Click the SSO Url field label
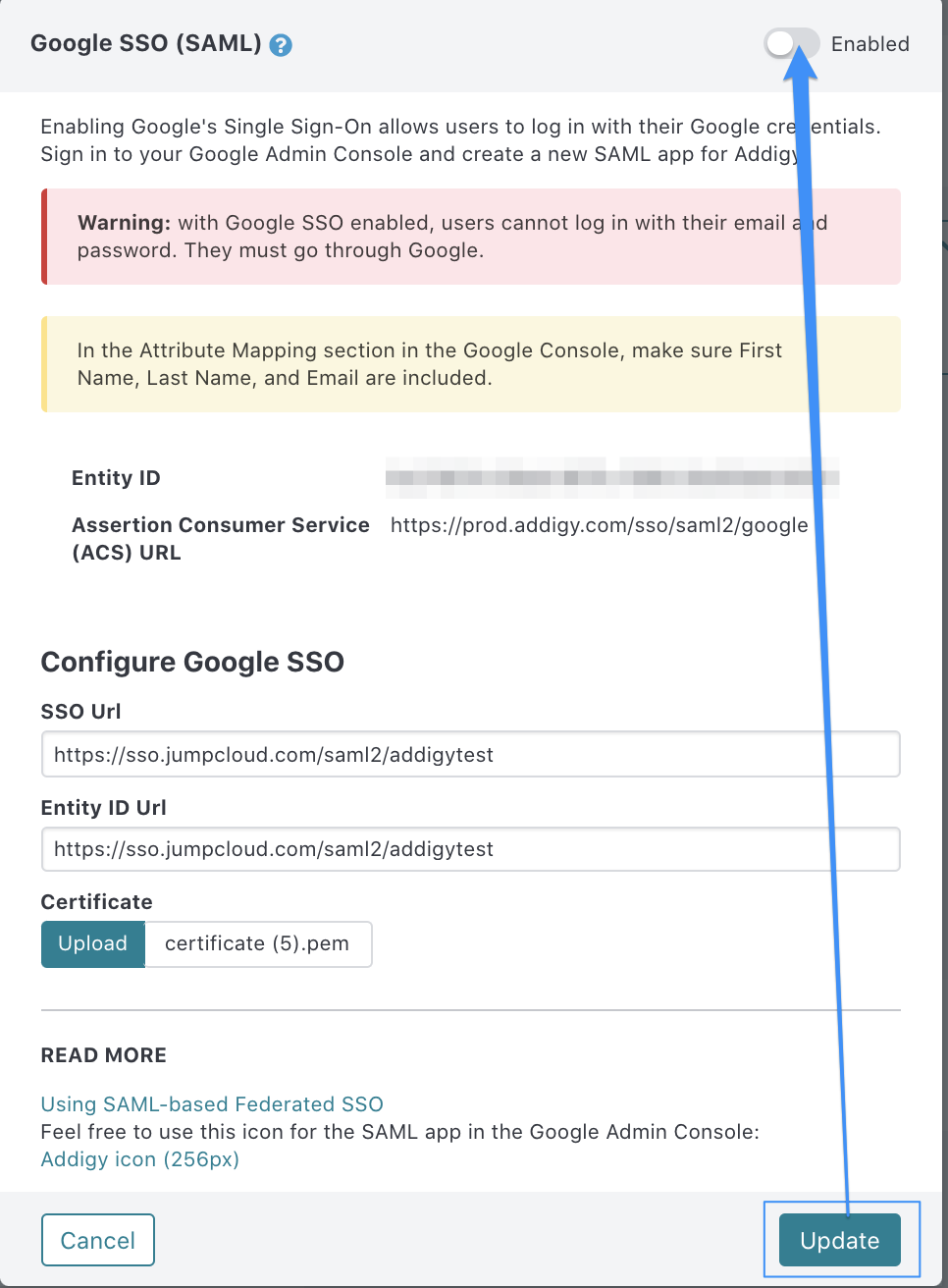 click(x=81, y=712)
